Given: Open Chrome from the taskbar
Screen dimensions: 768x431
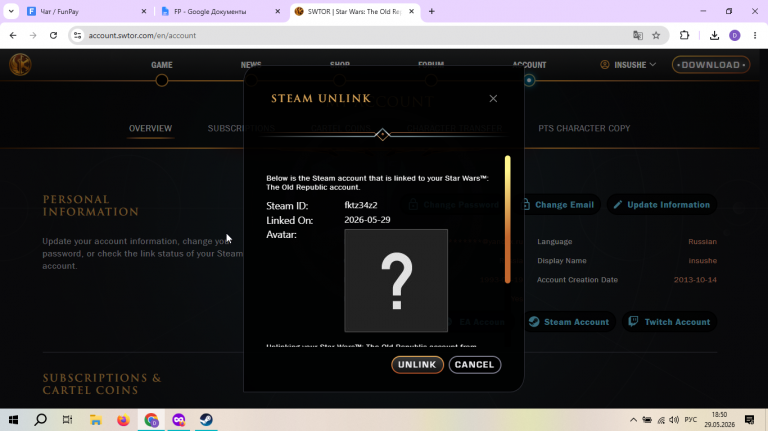Looking at the screenshot, I should point(151,420).
